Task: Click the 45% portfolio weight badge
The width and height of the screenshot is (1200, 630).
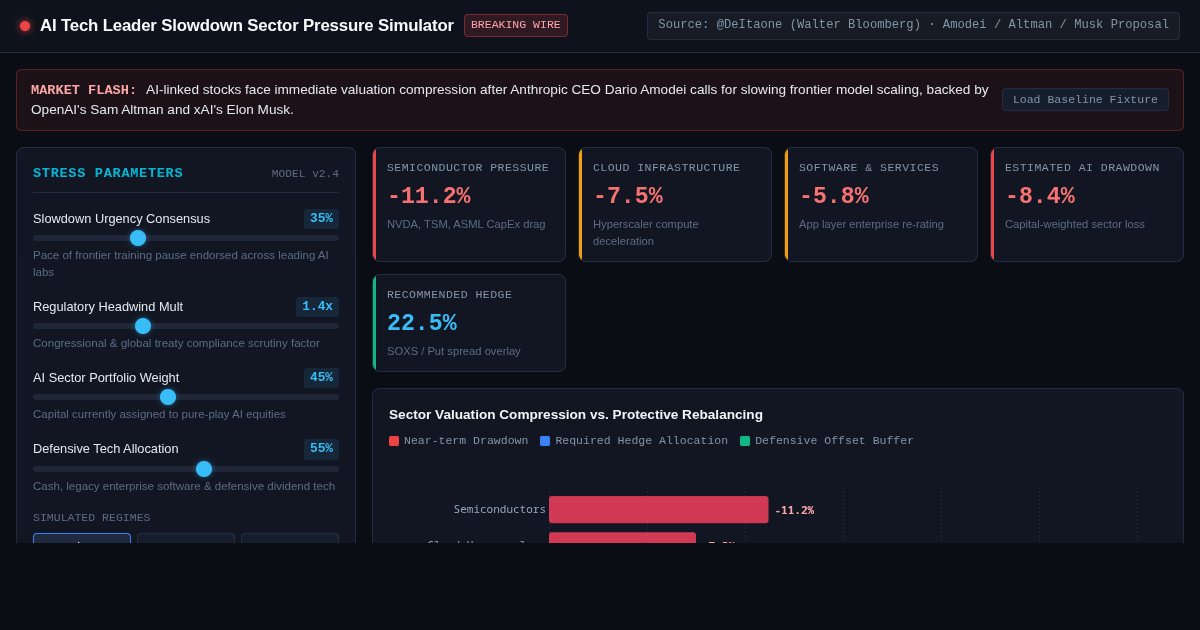Action: 321,378
